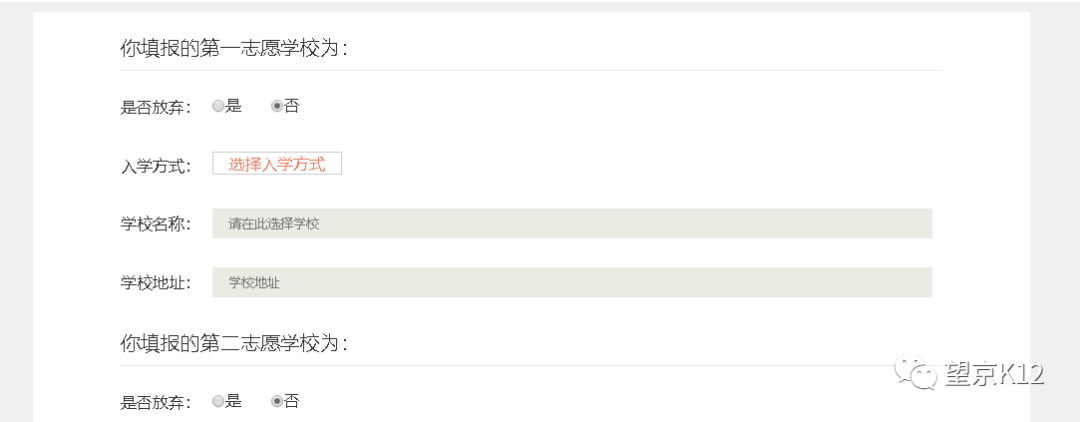
Task: Click the 是 text label in 第一志愿
Action: pyautogui.click(x=233, y=106)
